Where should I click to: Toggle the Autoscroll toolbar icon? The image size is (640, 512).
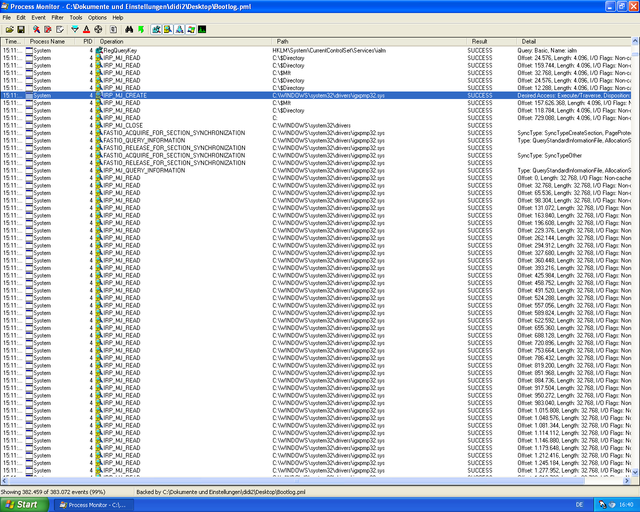coord(48,29)
